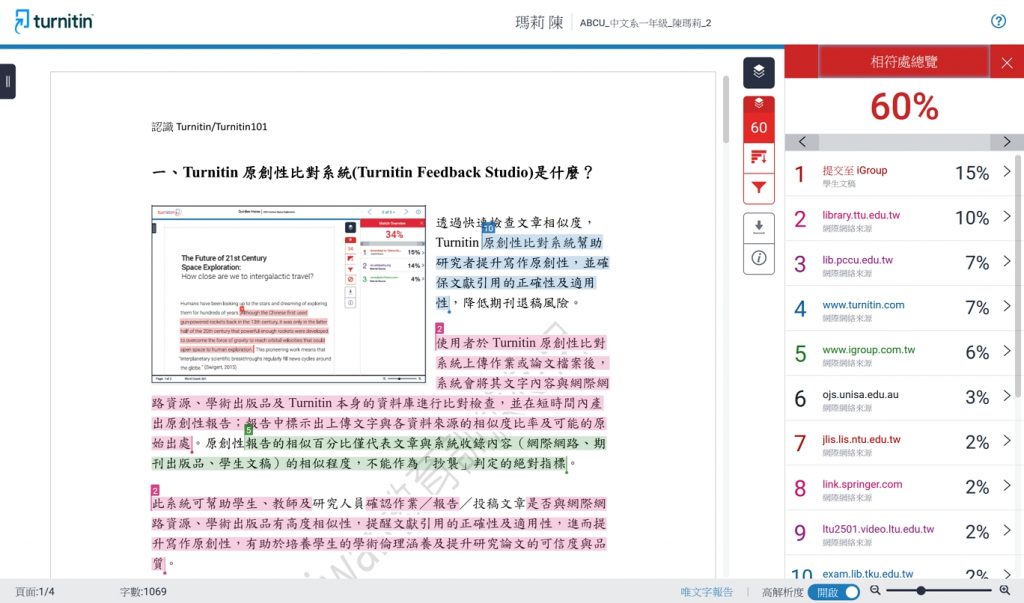The height and width of the screenshot is (603, 1024).
Task: Select the lib.pccu.edu.tw source
Action: (857, 260)
